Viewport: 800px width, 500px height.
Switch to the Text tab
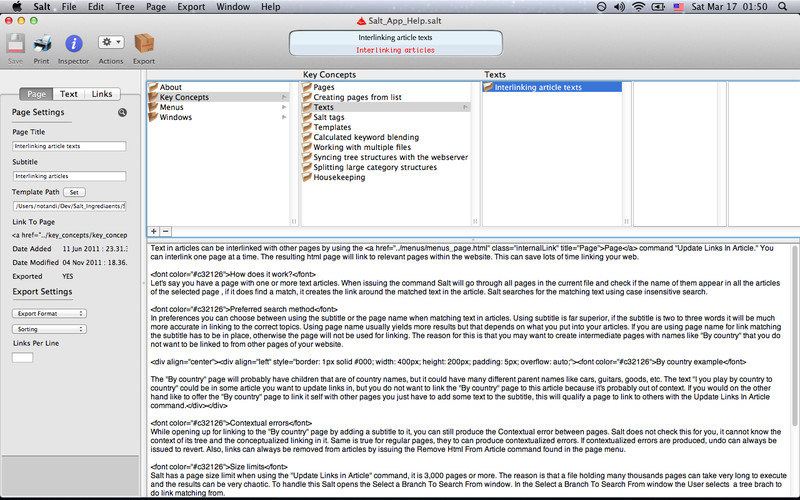click(68, 94)
